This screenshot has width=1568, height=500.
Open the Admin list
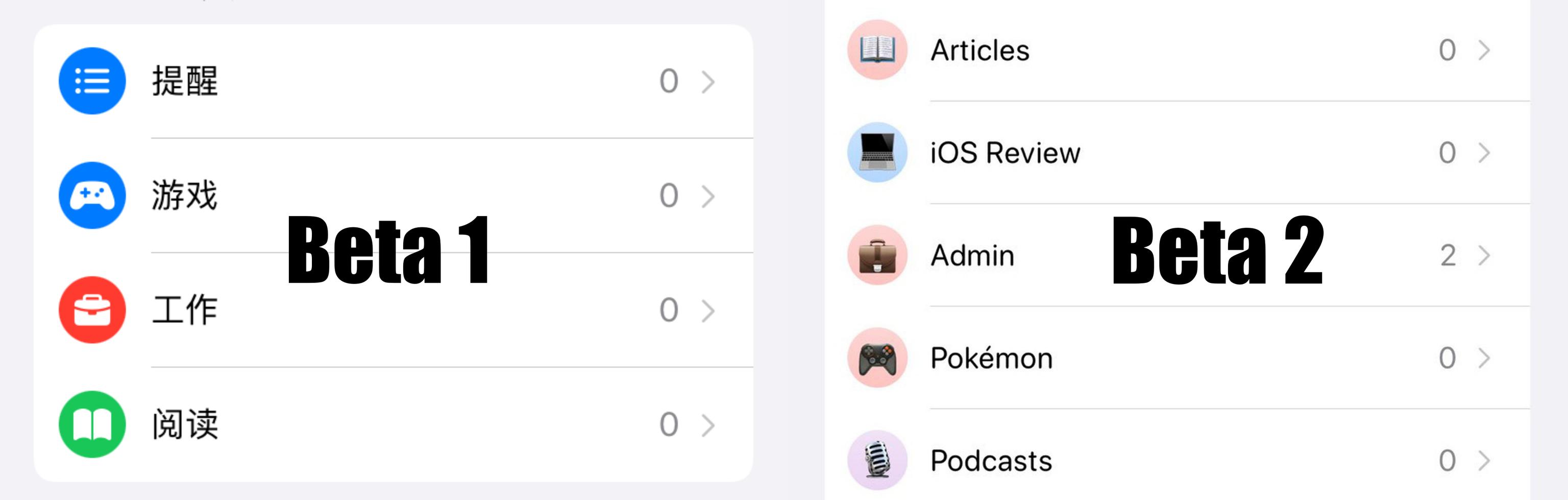[x=971, y=255]
